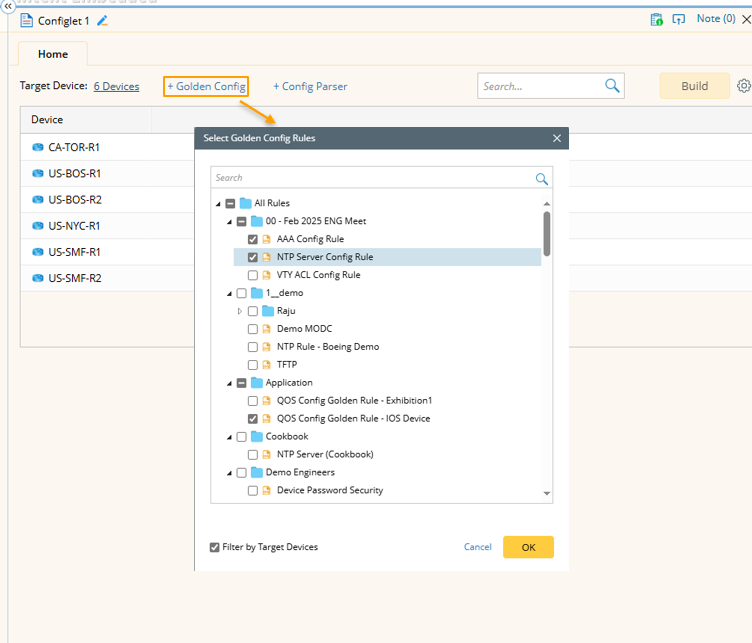Screen dimensions: 752x643
Task: Toggle the Filter by Target Devices checkbox
Action: (x=215, y=547)
